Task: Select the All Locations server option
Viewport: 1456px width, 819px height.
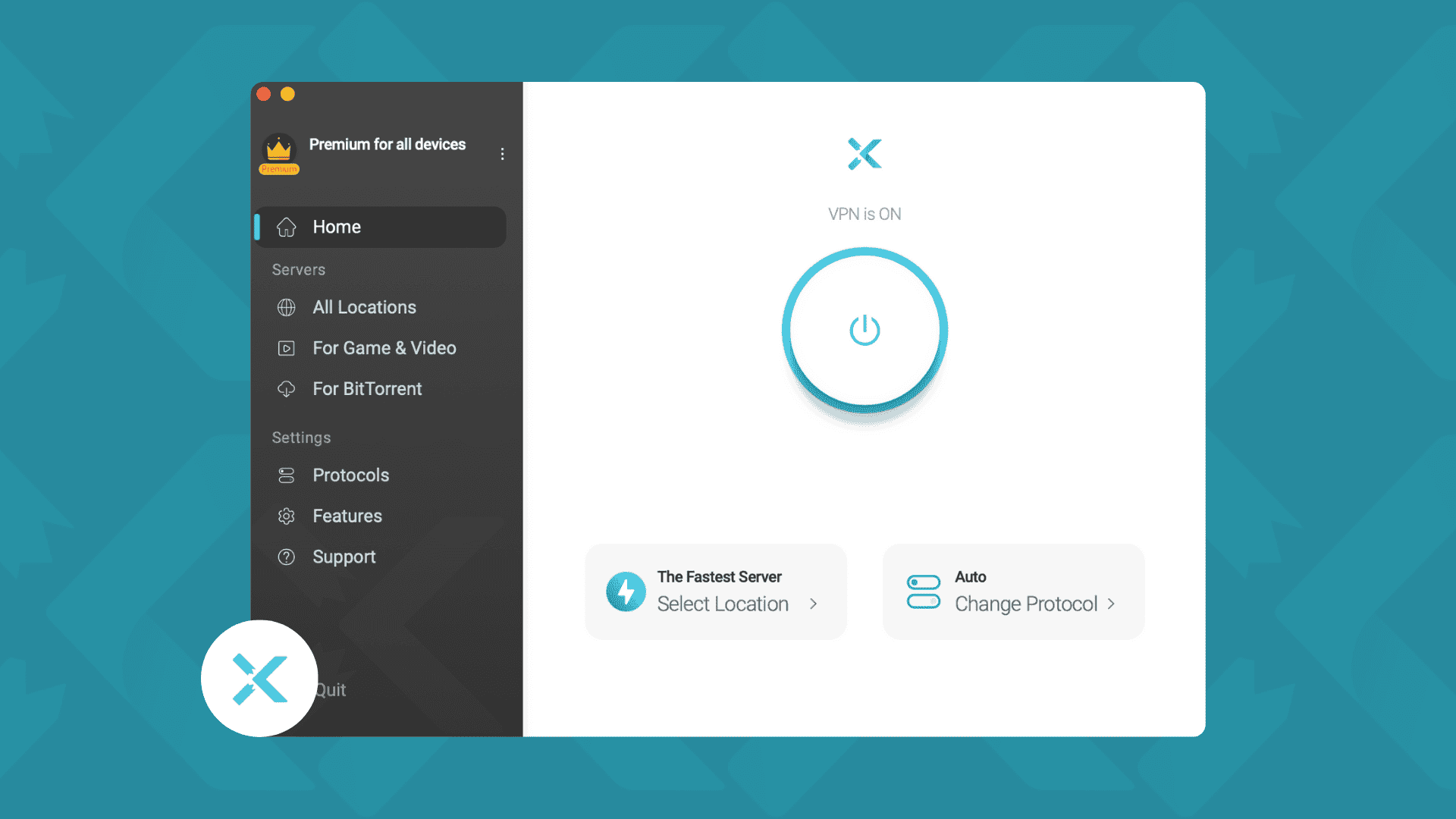Action: [363, 307]
